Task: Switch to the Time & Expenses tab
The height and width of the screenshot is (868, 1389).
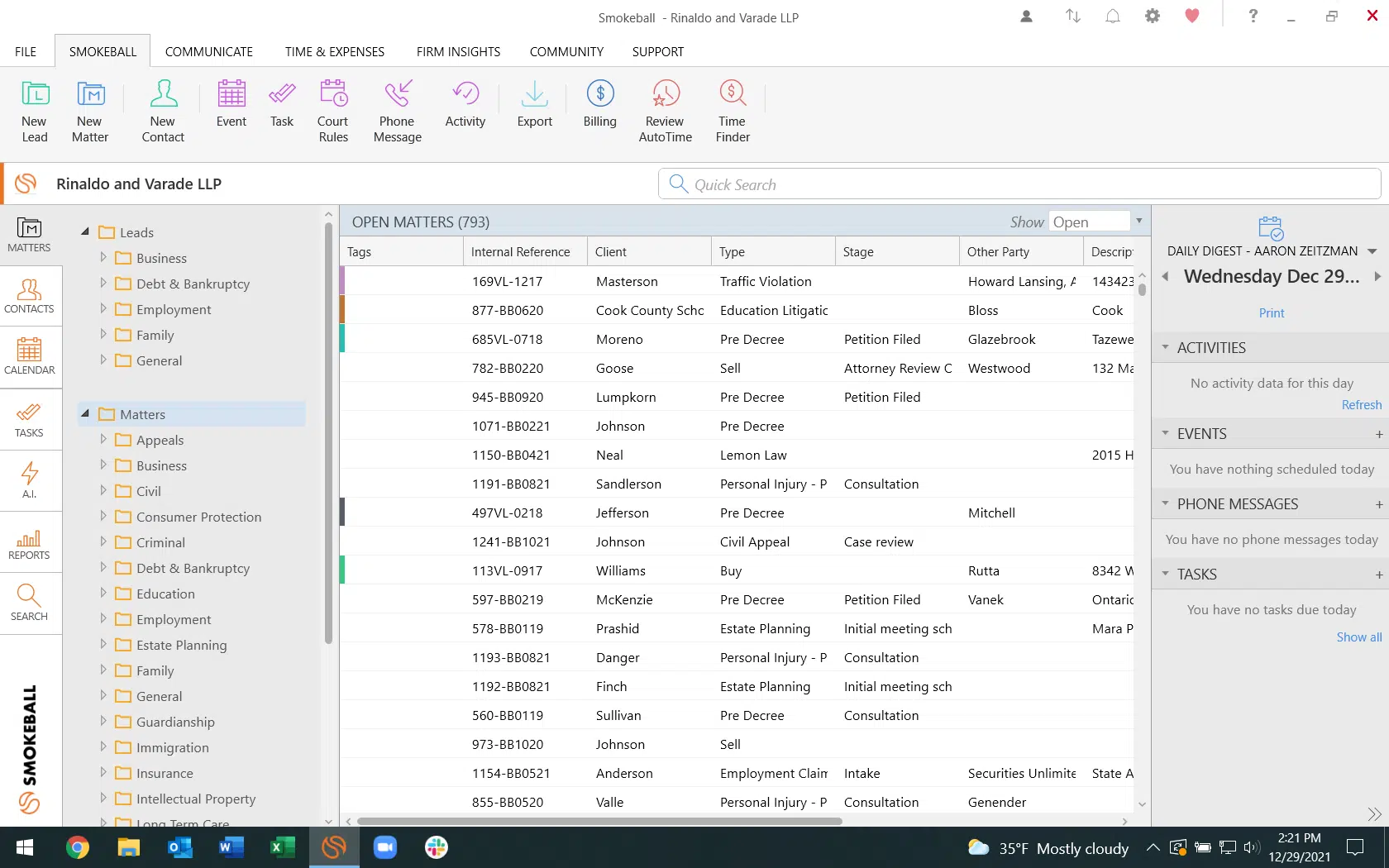Action: point(335,50)
